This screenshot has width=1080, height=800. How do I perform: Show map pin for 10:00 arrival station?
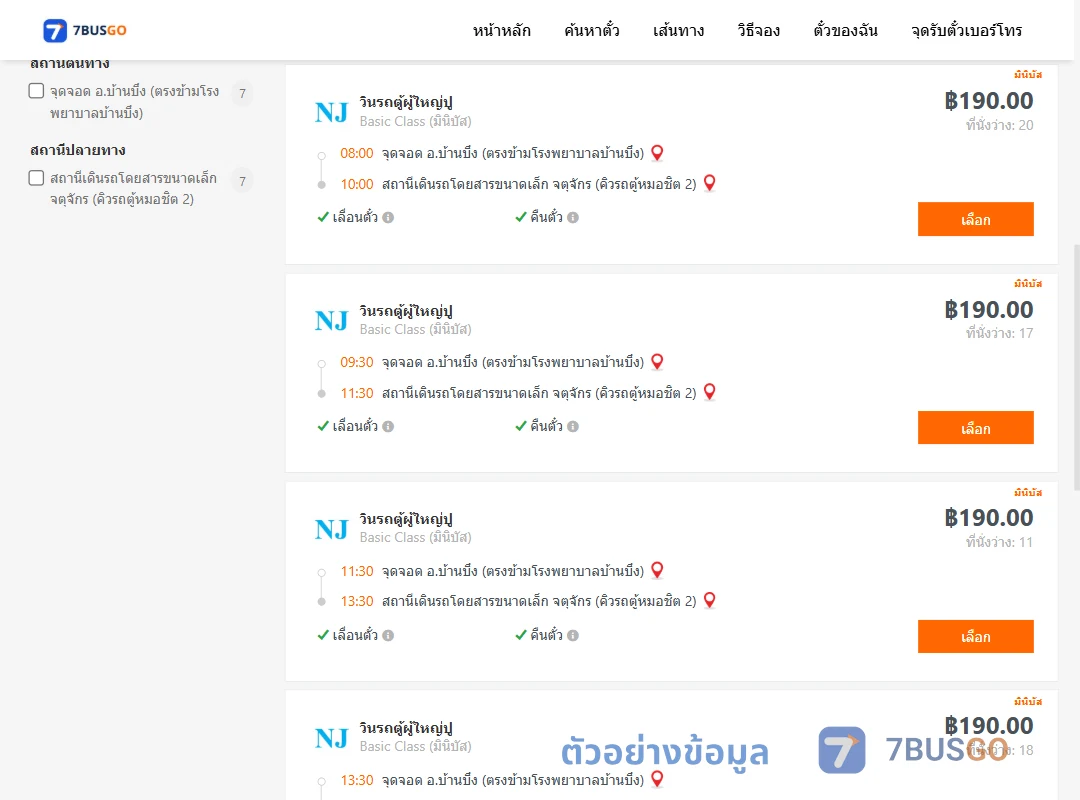point(709,183)
